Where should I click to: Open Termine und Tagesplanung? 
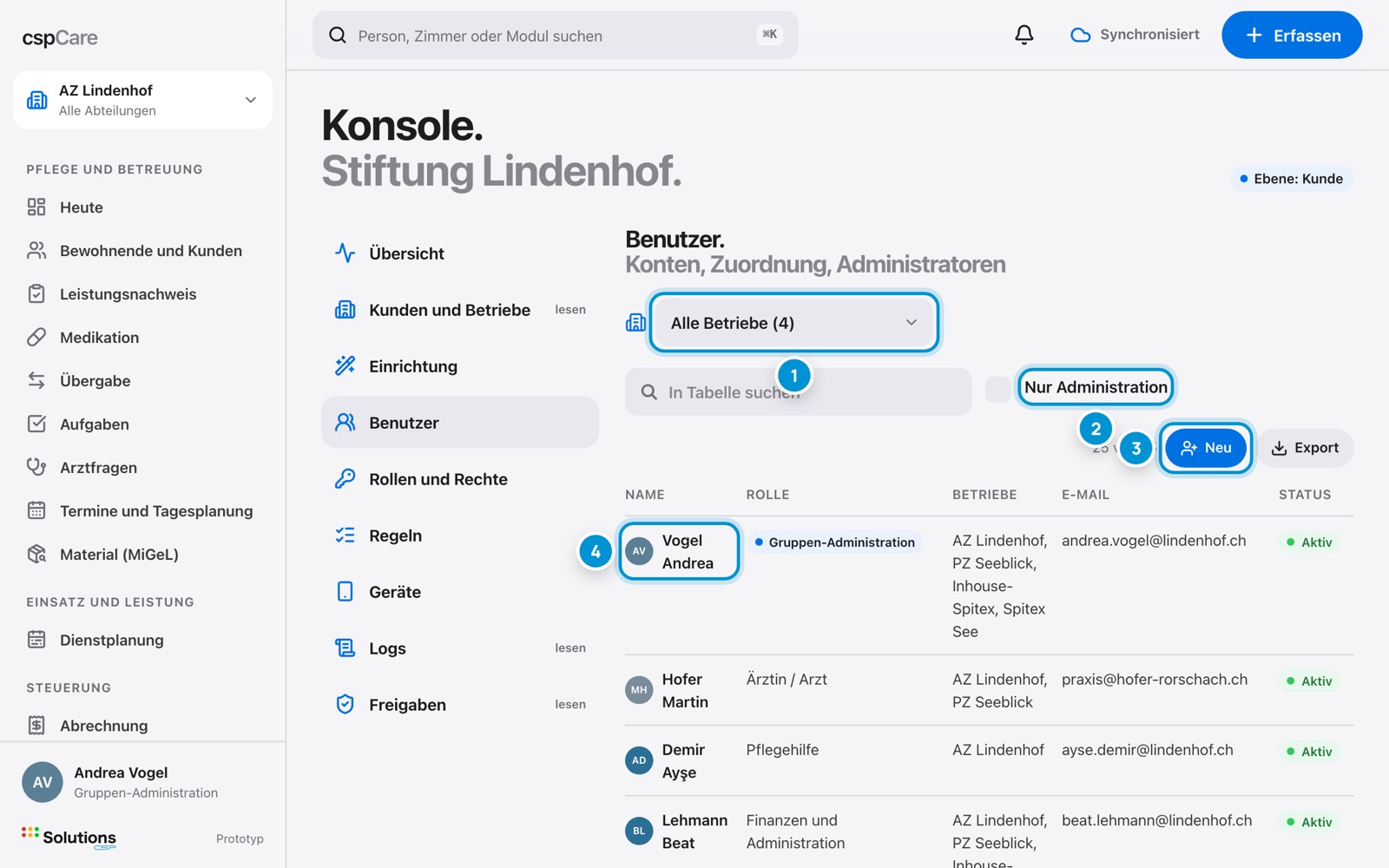click(143, 511)
